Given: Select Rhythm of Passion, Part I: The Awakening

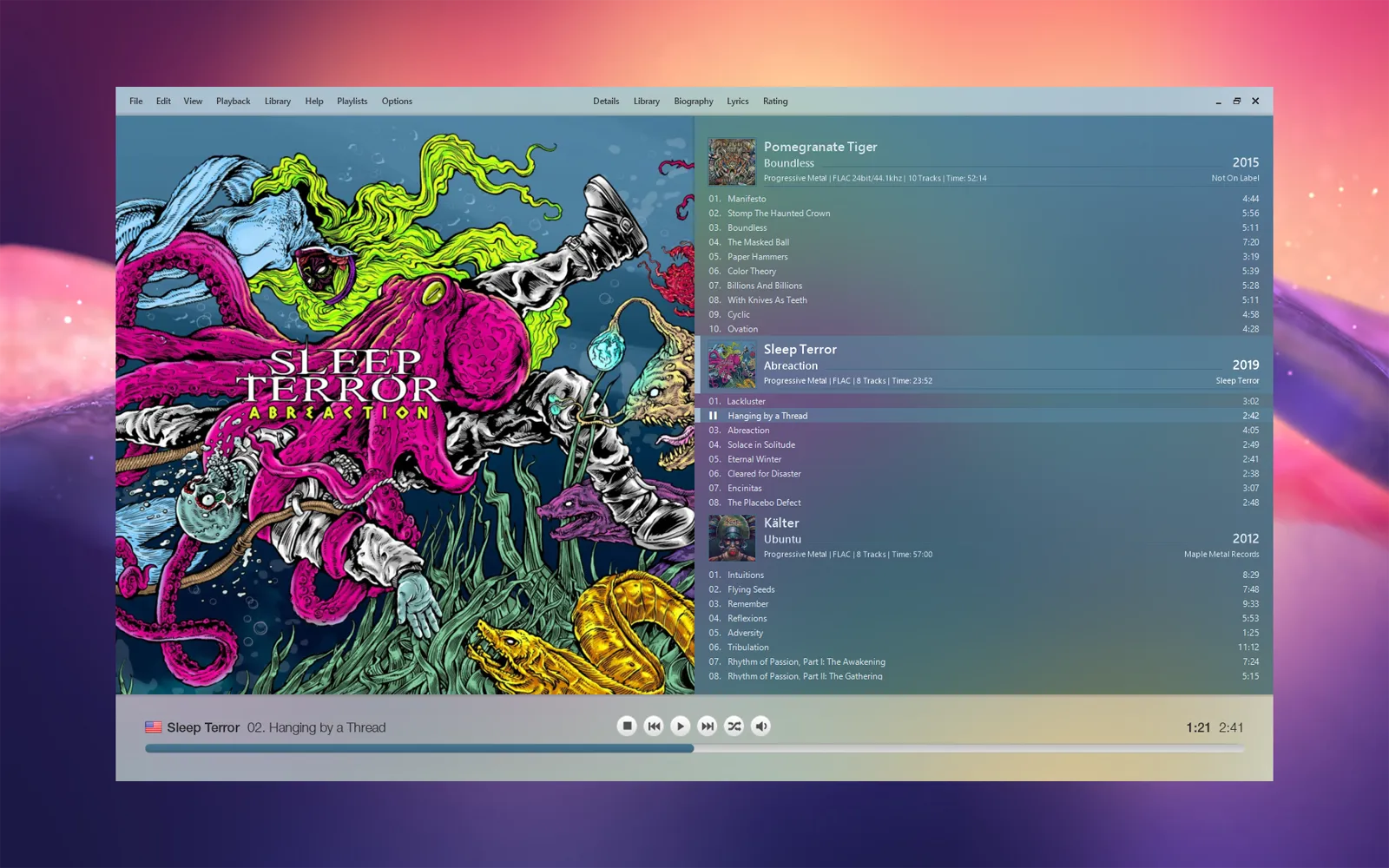Looking at the screenshot, I should pos(984,661).
